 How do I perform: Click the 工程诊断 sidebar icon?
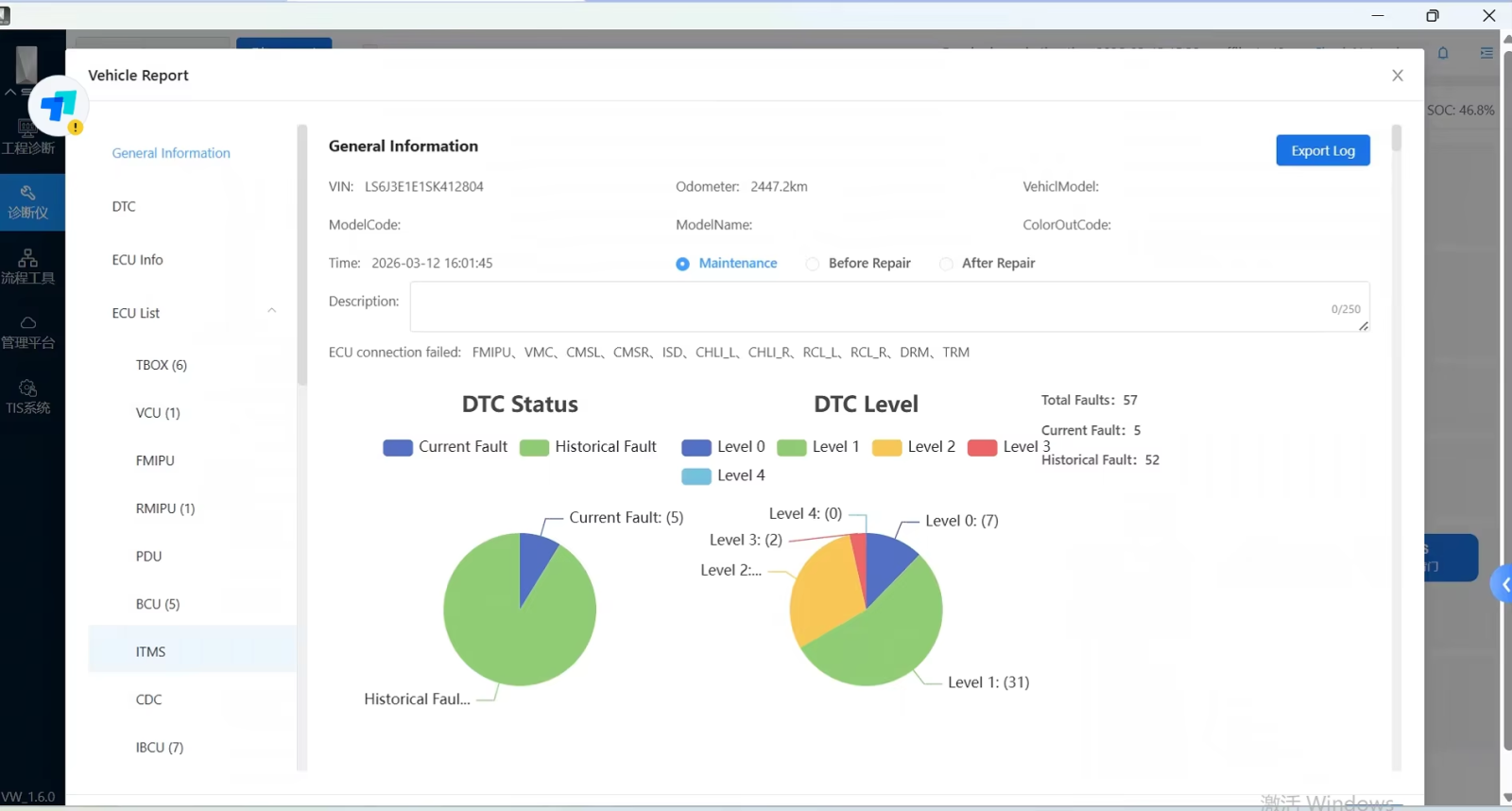(27, 136)
